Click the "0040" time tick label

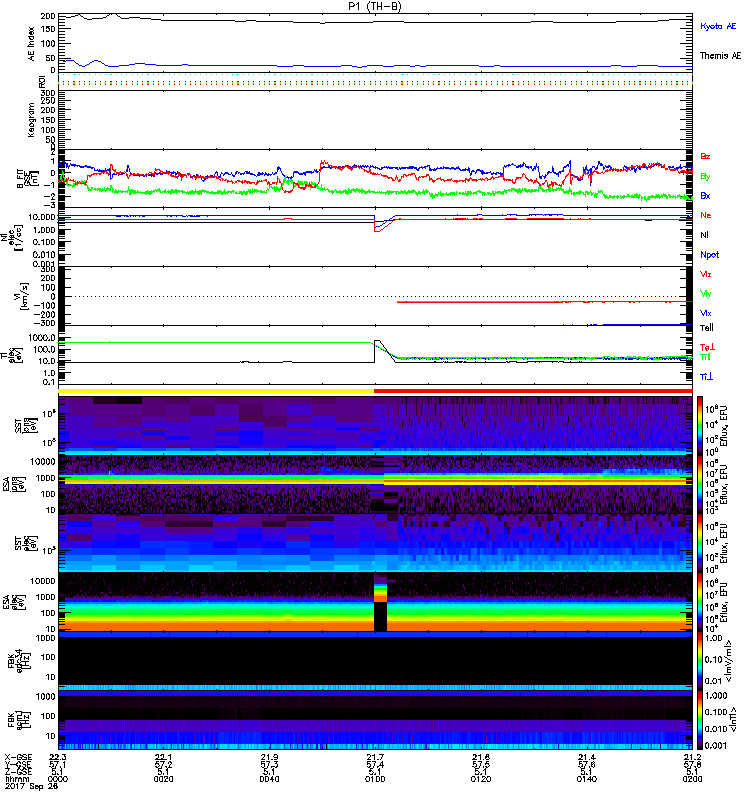(x=269, y=779)
